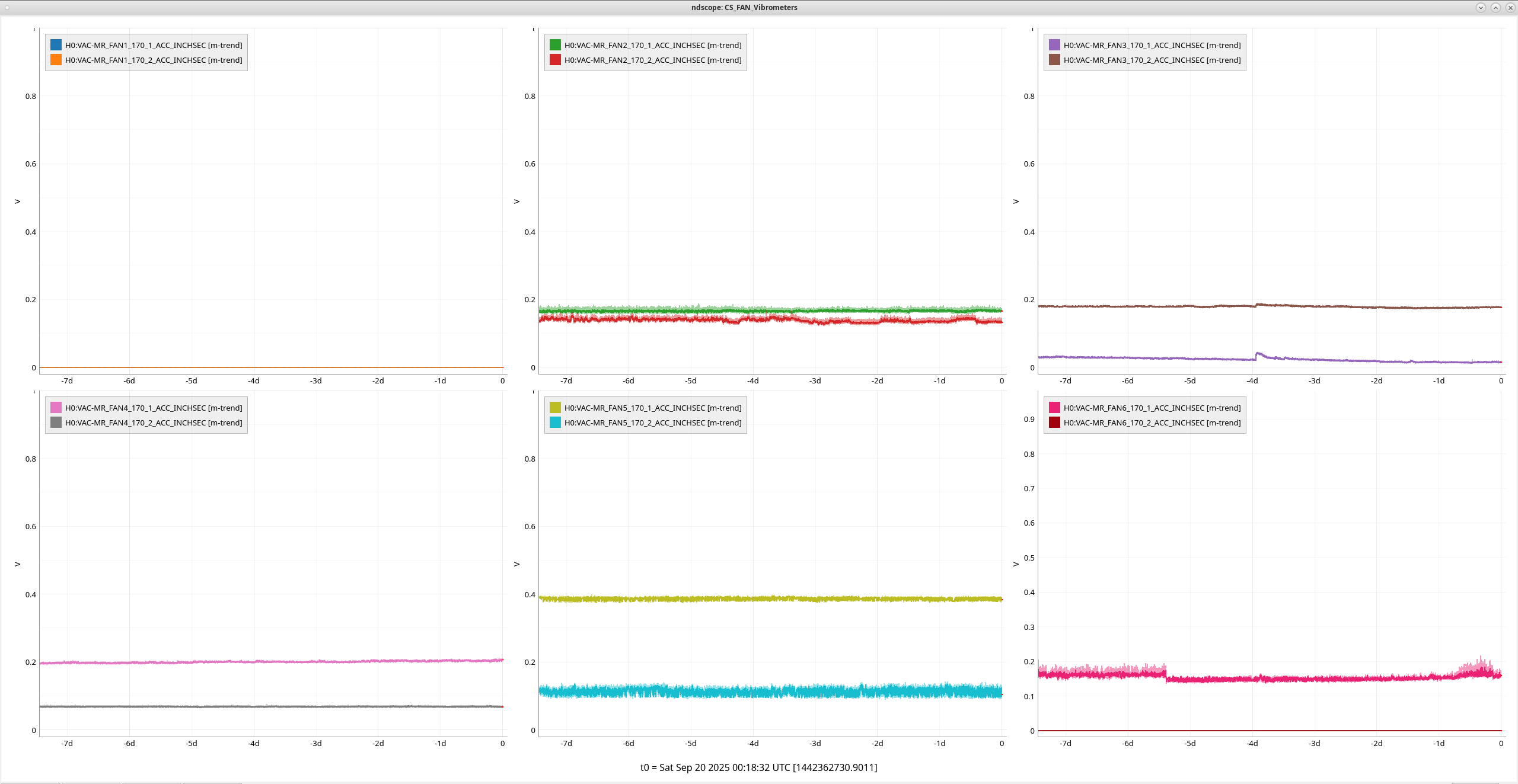
Task: Click the magenta FAN6_170_1 legend swatch
Action: 1054,408
